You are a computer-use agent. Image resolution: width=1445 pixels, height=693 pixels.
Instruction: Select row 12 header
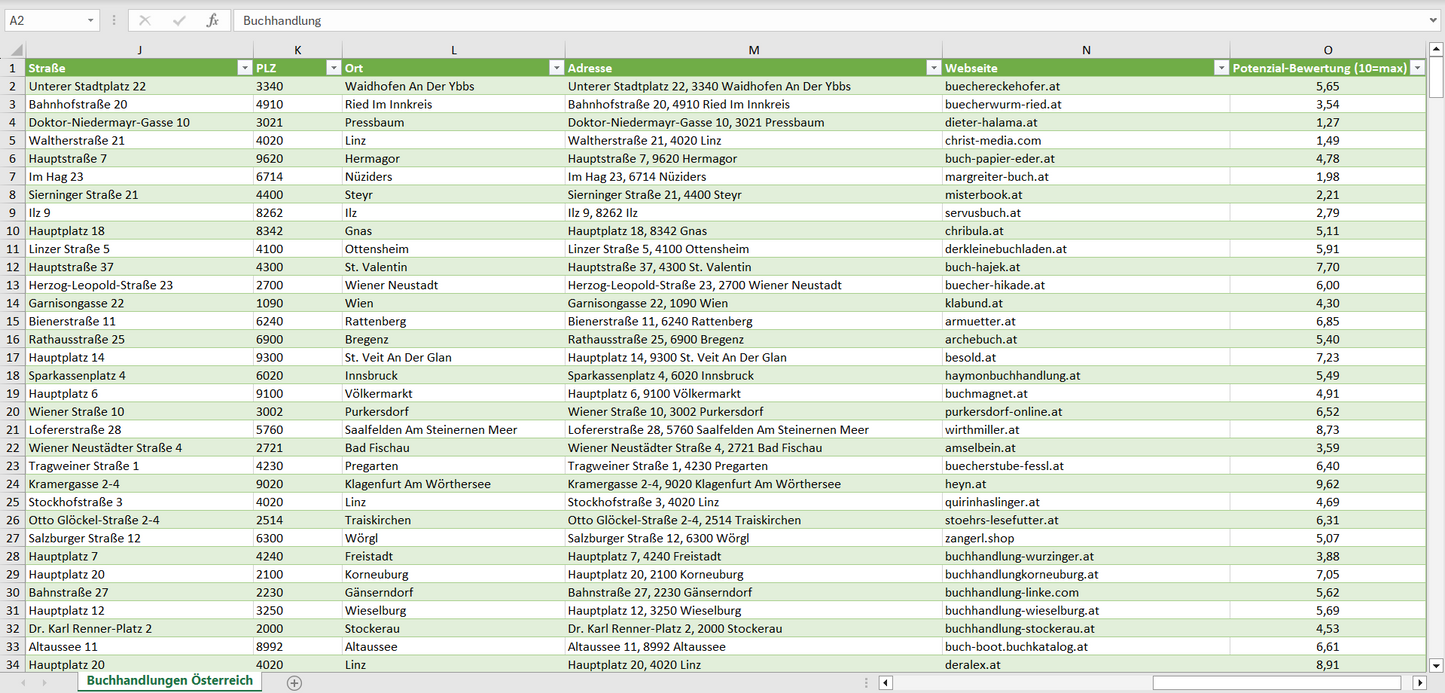pyautogui.click(x=13, y=267)
